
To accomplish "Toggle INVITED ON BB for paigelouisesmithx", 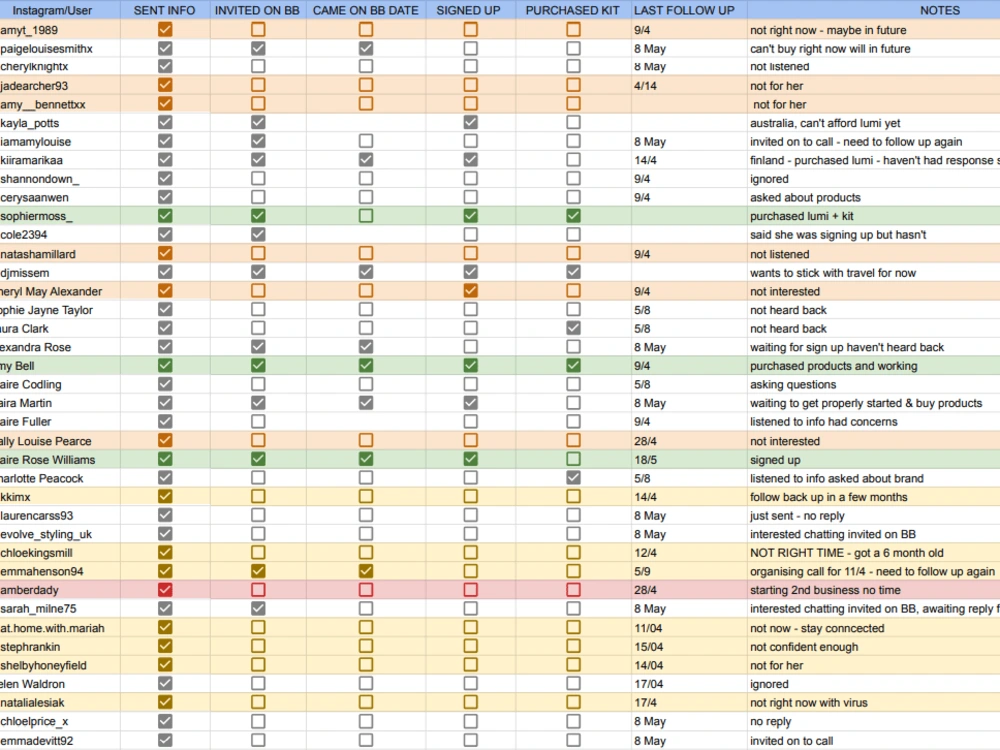I will (258, 48).
